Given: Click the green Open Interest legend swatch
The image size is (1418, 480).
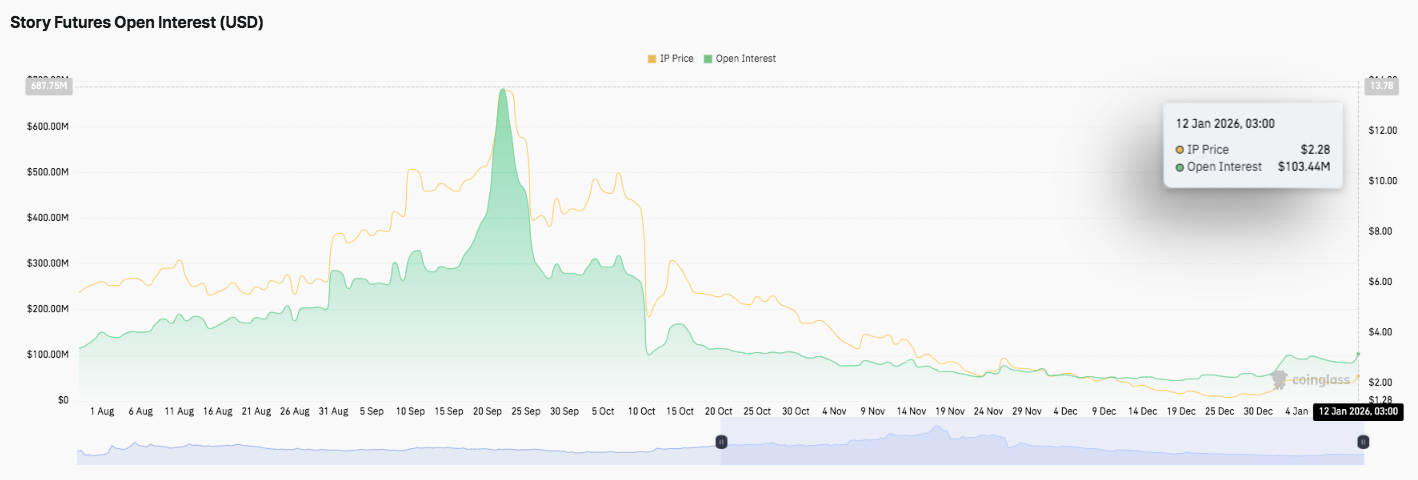Looking at the screenshot, I should tap(709, 59).
